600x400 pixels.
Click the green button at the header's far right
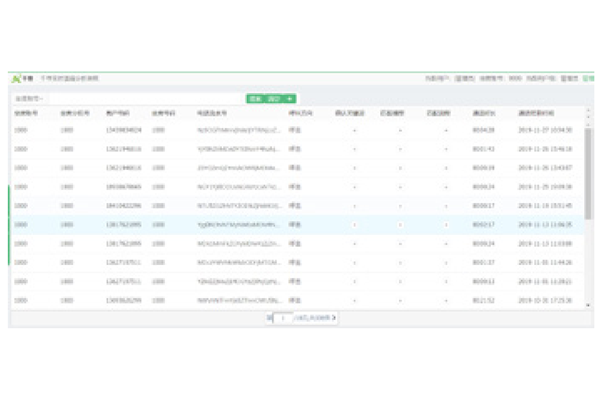click(x=588, y=78)
